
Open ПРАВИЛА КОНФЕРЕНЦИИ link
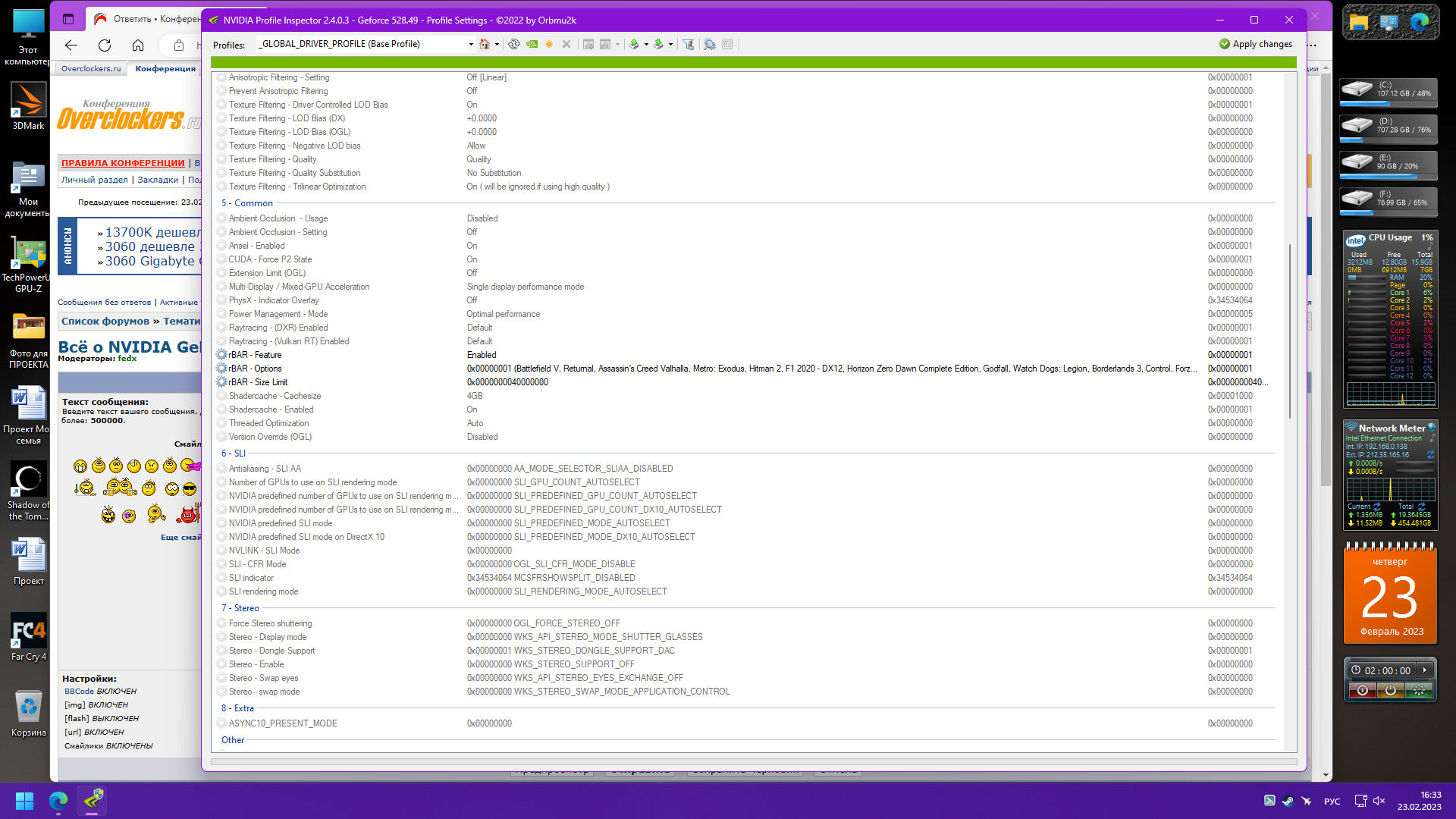pos(123,162)
